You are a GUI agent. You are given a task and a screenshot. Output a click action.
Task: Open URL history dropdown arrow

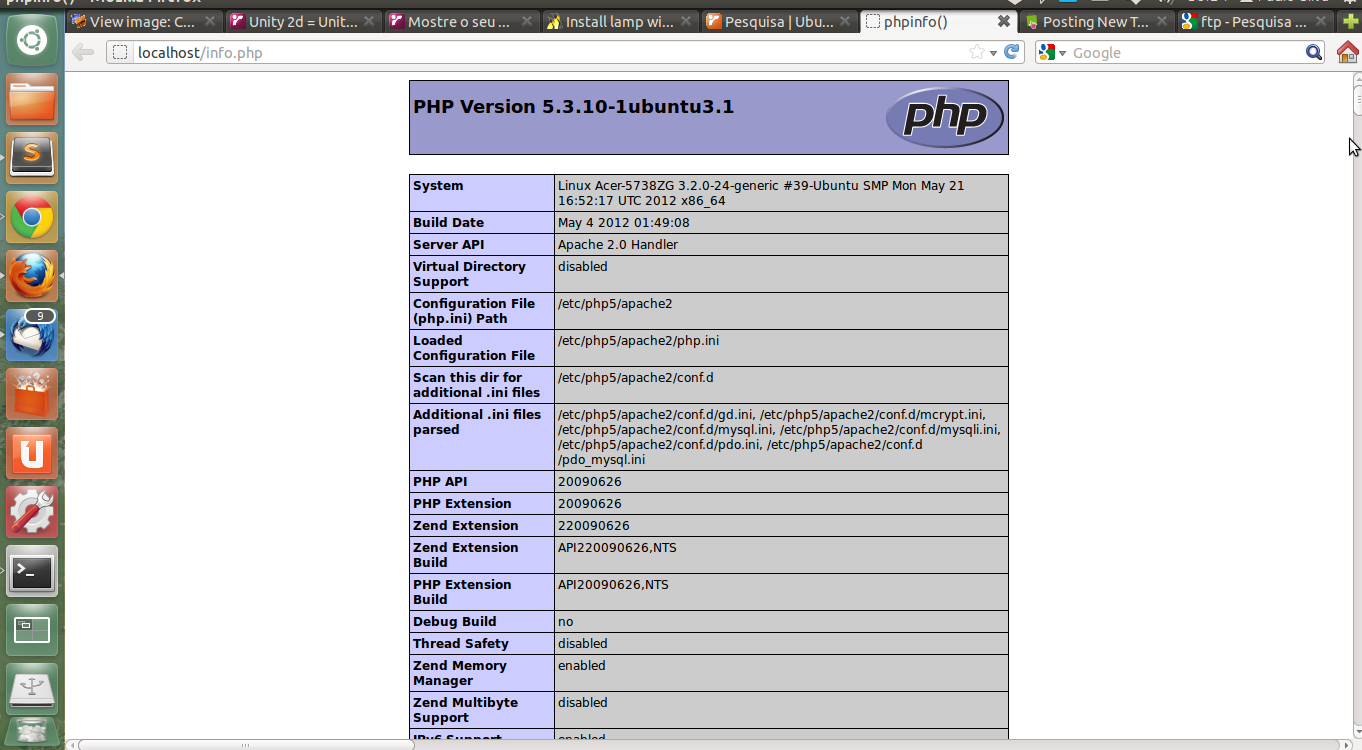993,53
